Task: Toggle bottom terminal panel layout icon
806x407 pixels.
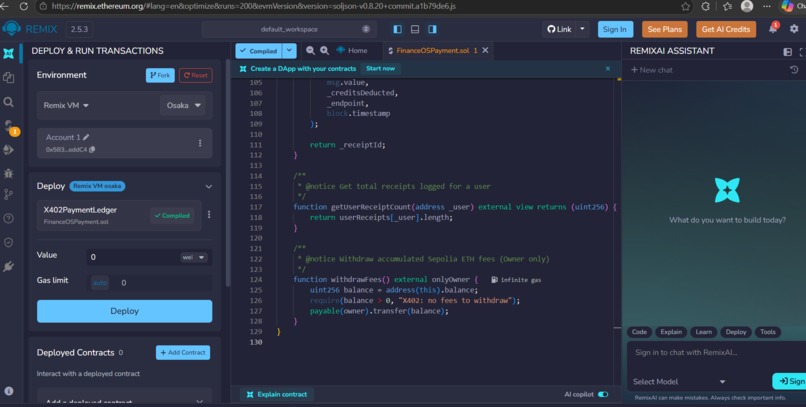Action: pyautogui.click(x=415, y=29)
